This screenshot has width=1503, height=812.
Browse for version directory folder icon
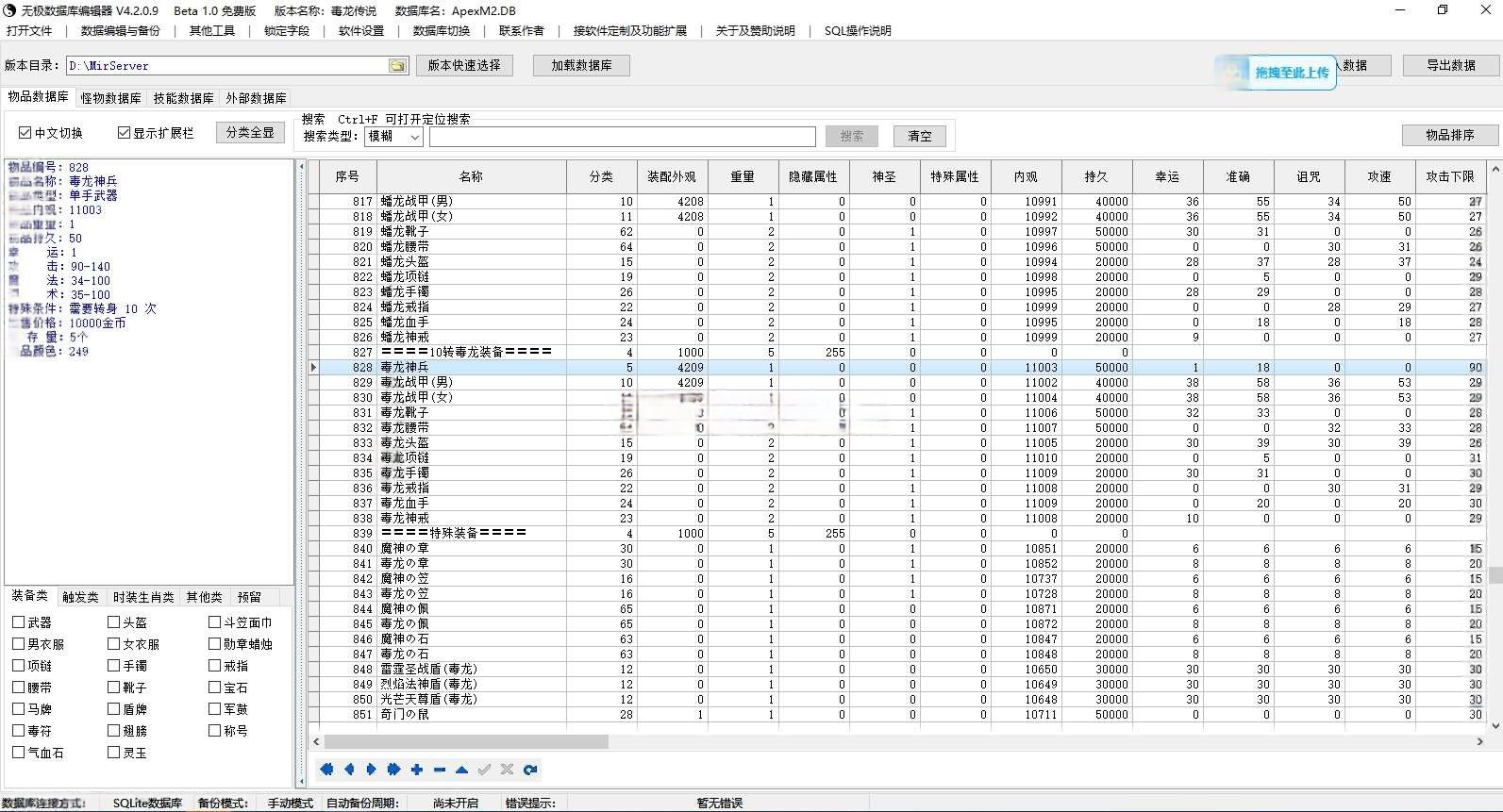[397, 66]
